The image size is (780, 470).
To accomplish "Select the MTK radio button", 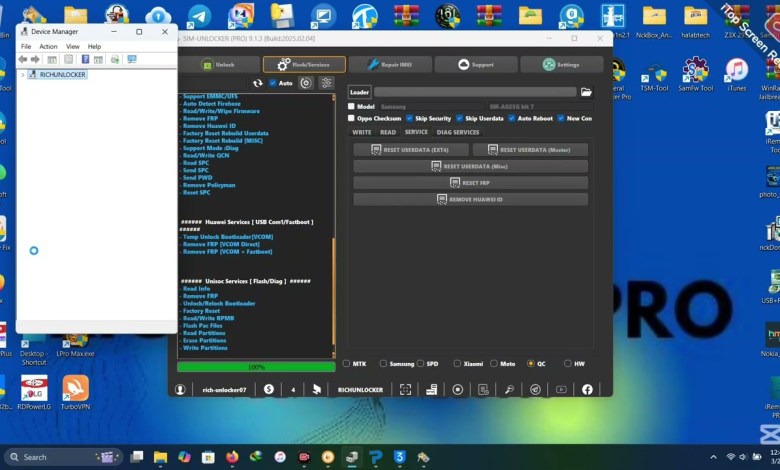I will 347,363.
